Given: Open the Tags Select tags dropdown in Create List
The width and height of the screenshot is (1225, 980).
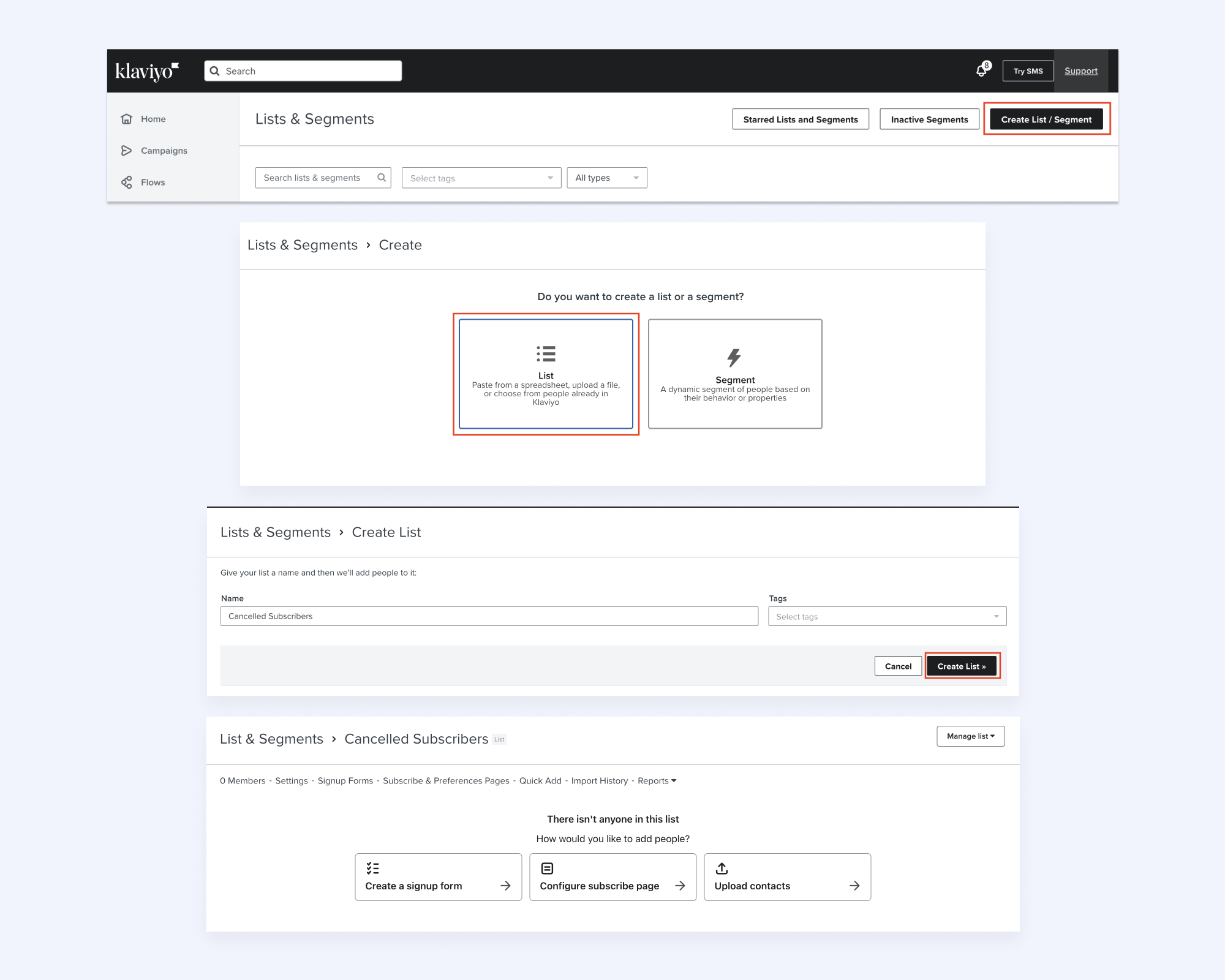Looking at the screenshot, I should coord(888,616).
